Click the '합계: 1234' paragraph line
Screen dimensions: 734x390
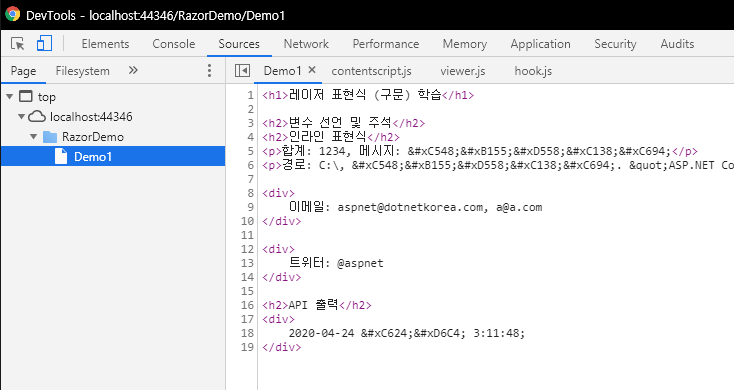coord(480,151)
